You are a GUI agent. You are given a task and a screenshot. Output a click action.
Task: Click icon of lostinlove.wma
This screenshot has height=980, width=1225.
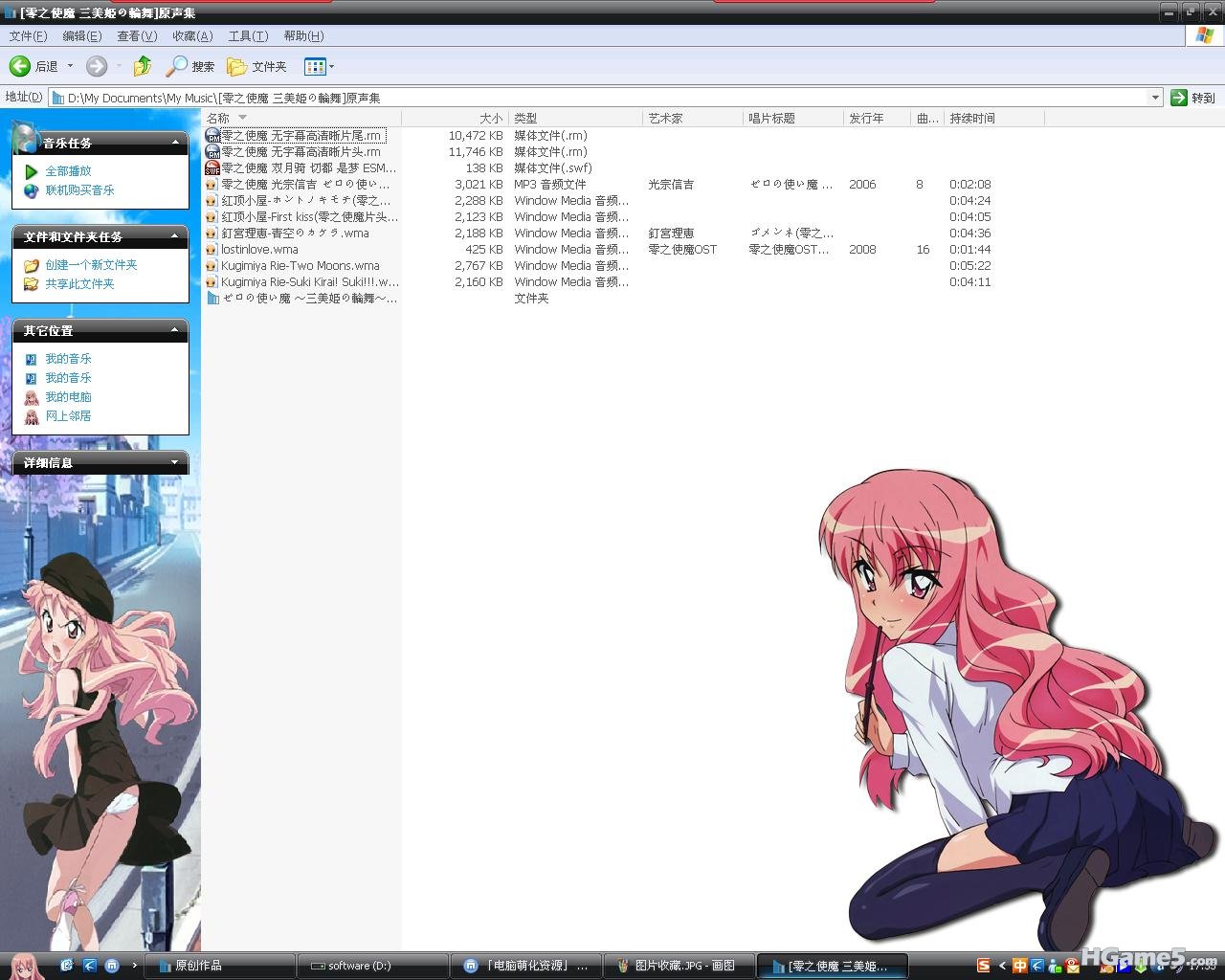(x=212, y=250)
